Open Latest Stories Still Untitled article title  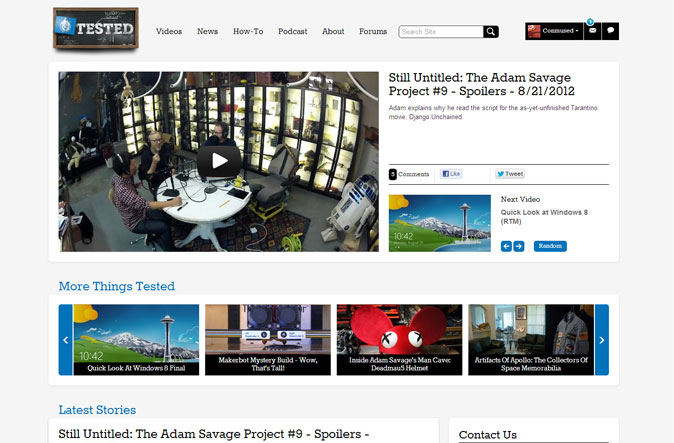tap(214, 434)
